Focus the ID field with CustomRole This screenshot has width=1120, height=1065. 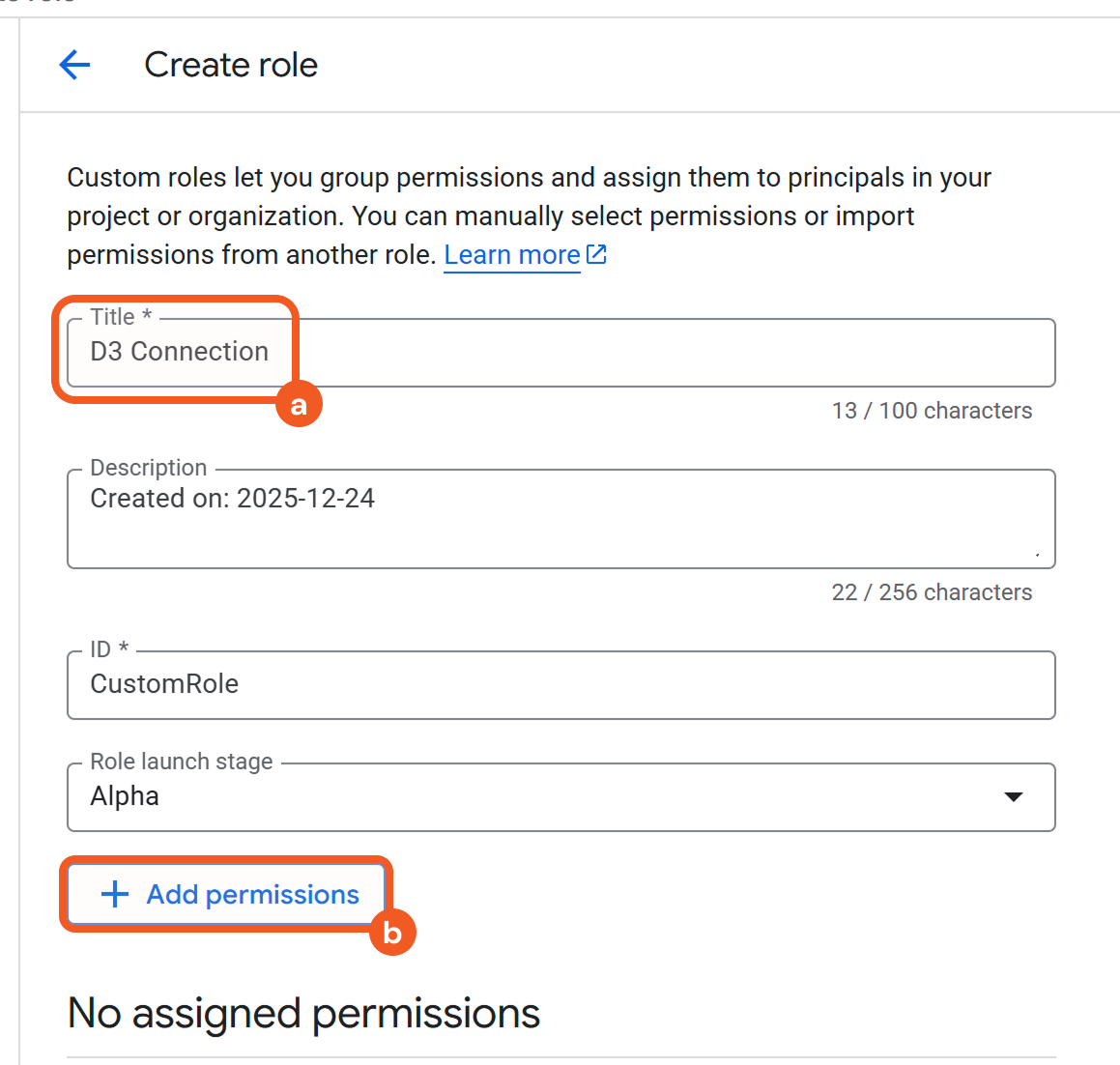(x=560, y=684)
